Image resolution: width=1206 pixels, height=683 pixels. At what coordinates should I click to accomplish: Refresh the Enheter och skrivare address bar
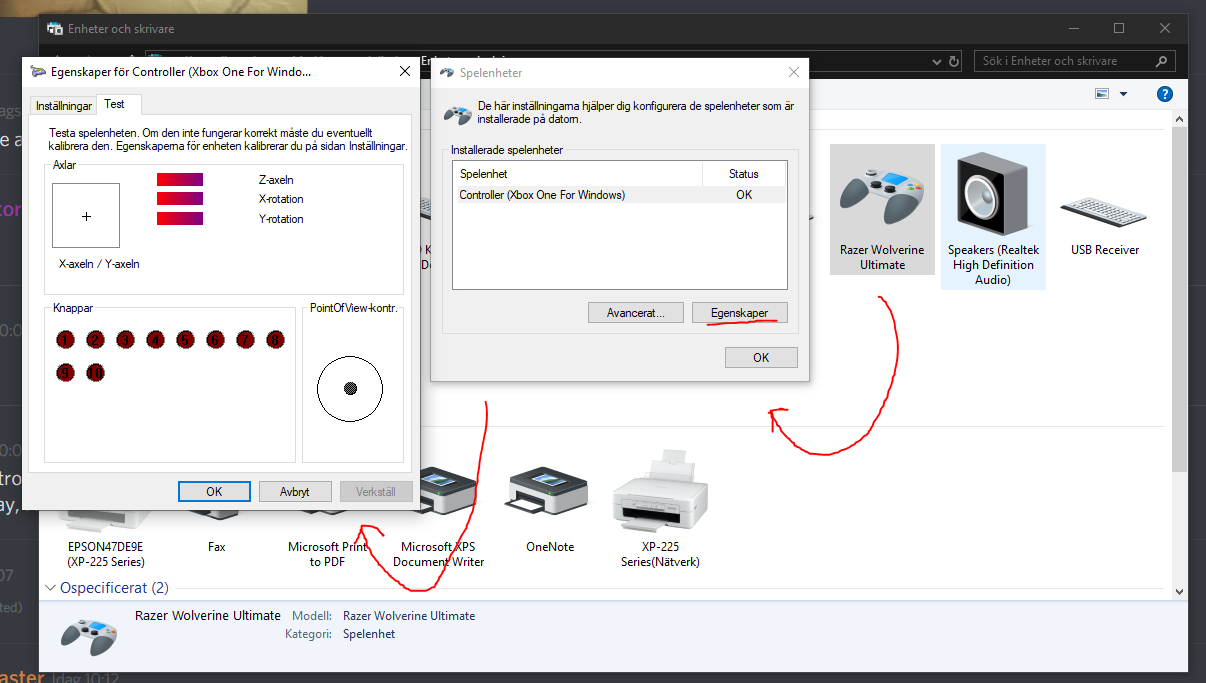click(x=953, y=61)
